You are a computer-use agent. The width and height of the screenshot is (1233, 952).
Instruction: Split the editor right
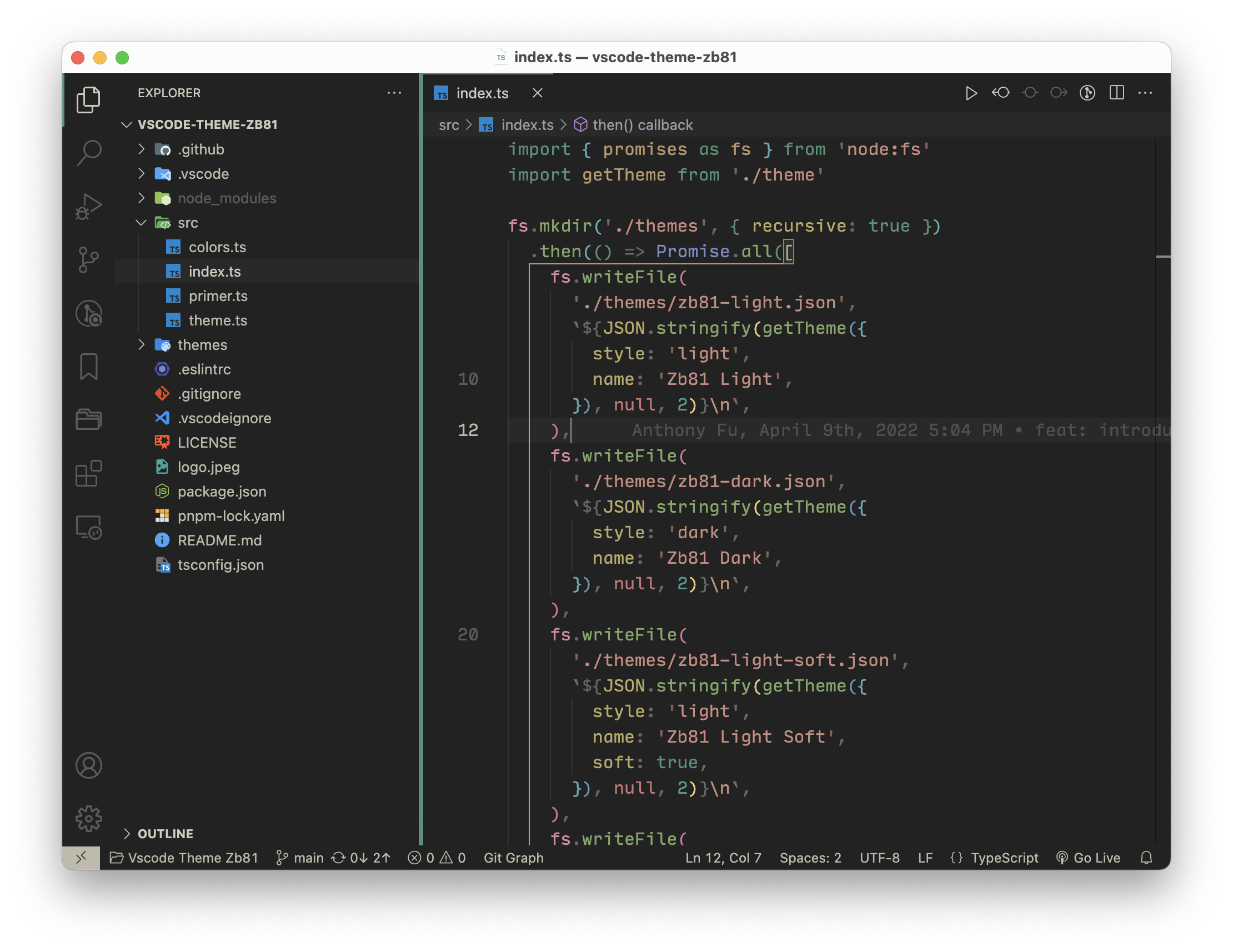coord(1117,93)
